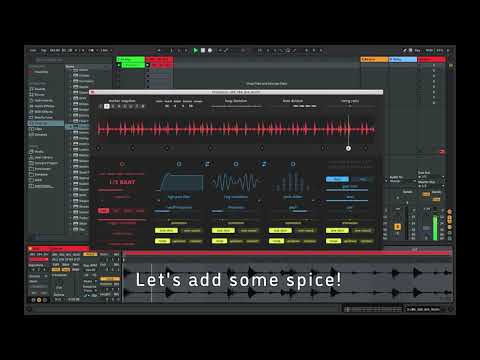Image resolution: width=480 pixels, height=360 pixels.
Task: Click upper yellow button under the waveform module
Action: click(223, 230)
